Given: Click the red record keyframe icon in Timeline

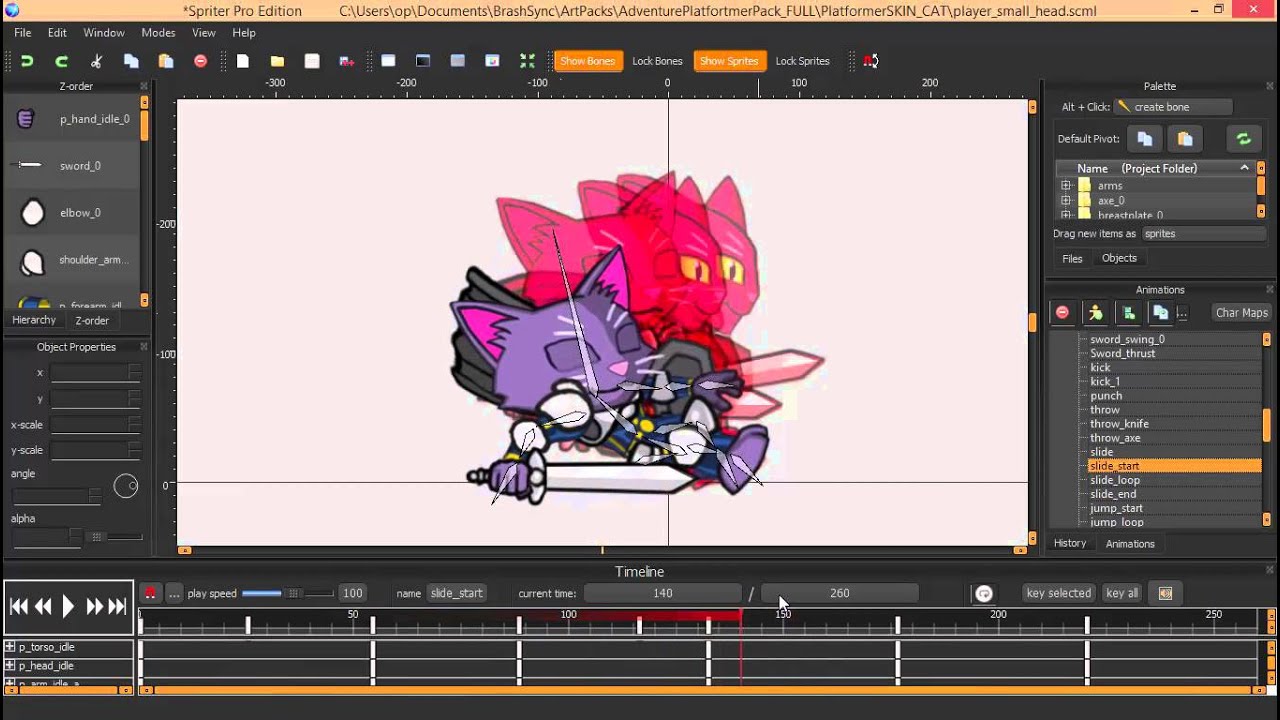Looking at the screenshot, I should [x=150, y=593].
